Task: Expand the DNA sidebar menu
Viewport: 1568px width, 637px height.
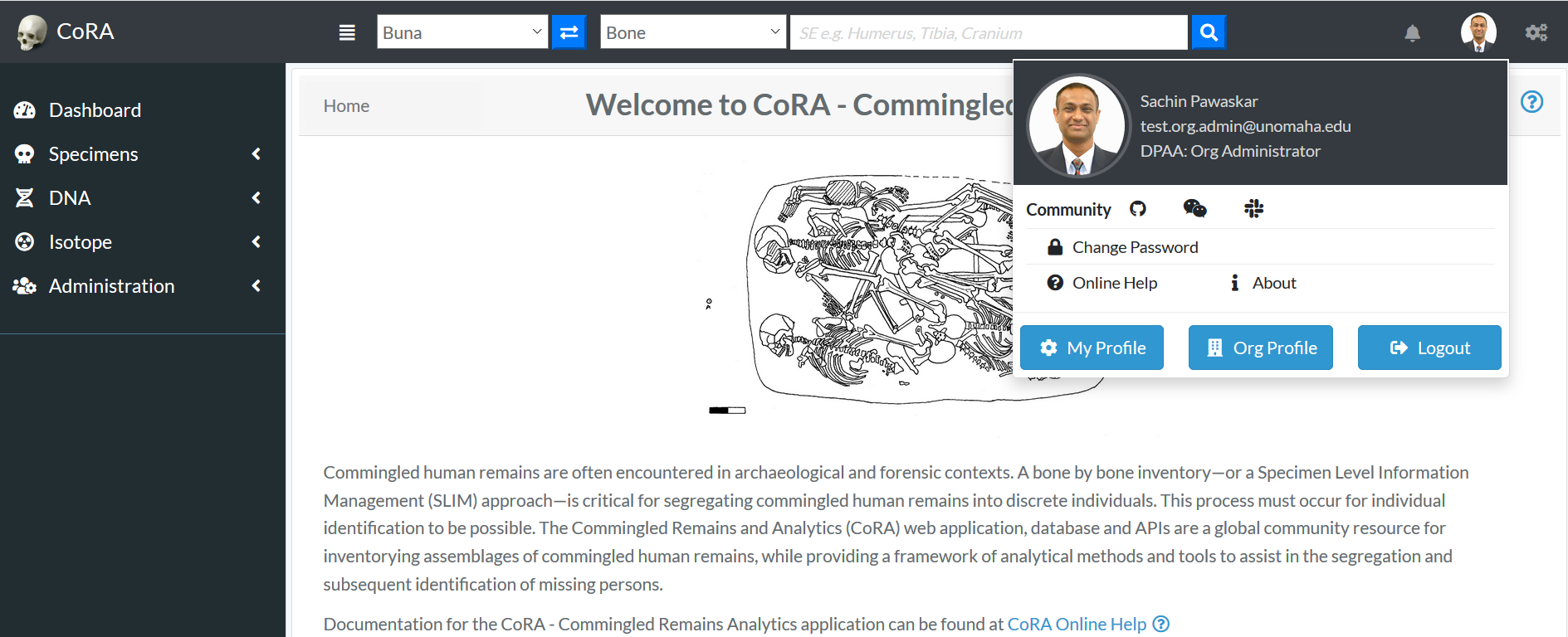Action: pos(138,198)
